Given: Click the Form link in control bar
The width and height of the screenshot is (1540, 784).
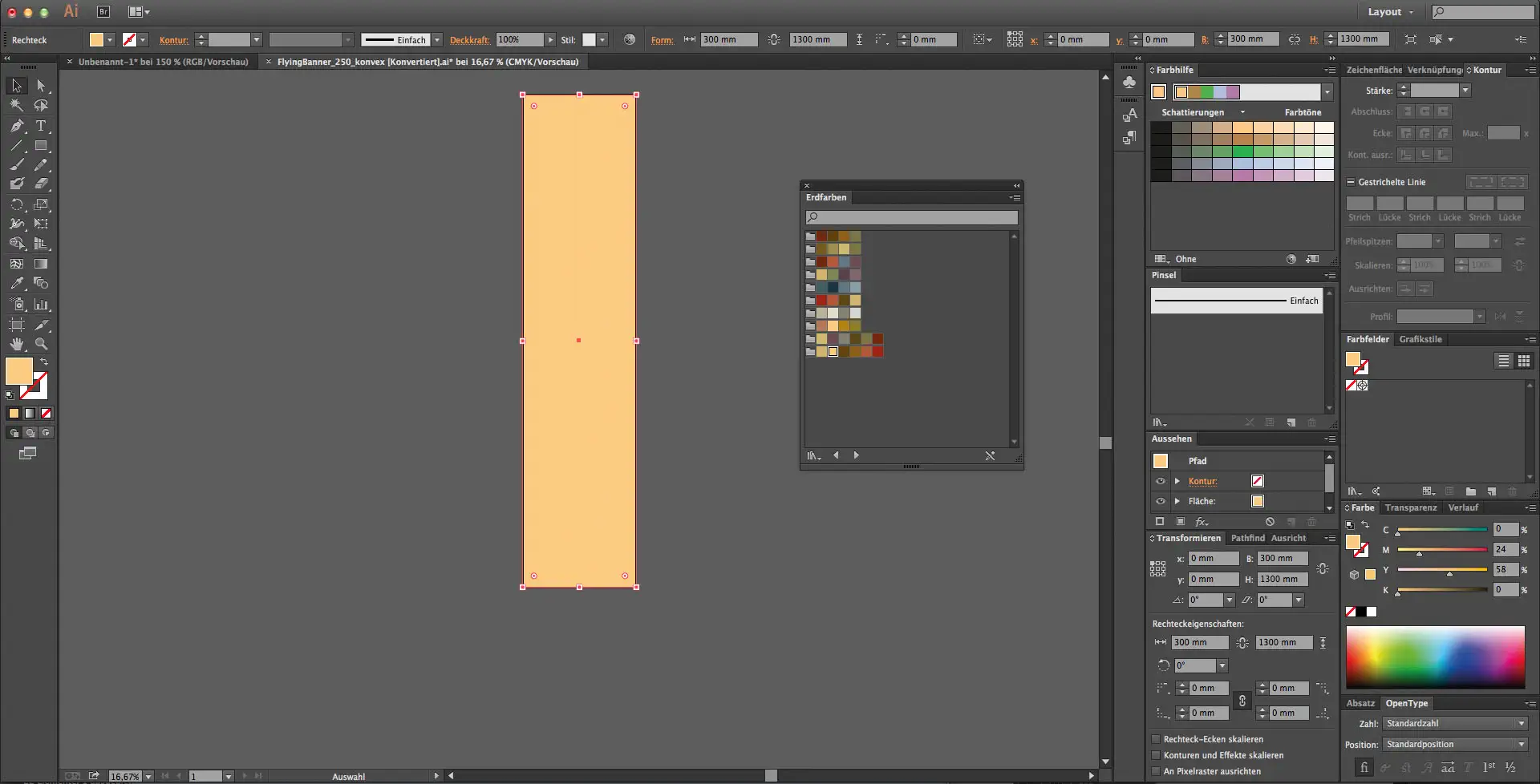Looking at the screenshot, I should pos(662,40).
